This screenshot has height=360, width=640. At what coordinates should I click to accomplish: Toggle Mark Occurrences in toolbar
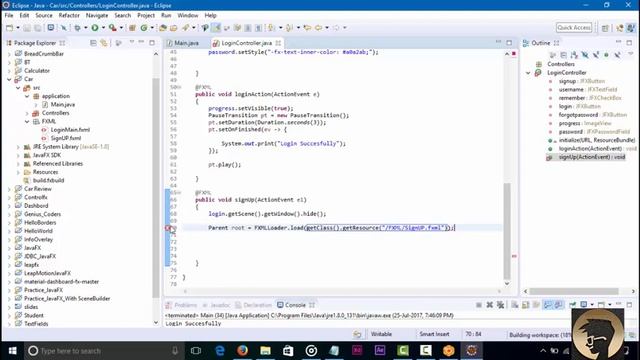click(216, 28)
